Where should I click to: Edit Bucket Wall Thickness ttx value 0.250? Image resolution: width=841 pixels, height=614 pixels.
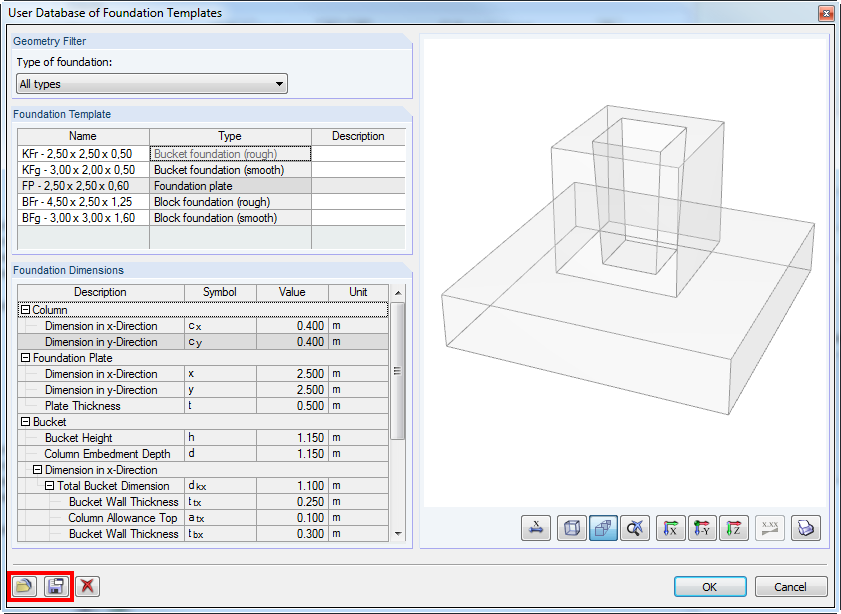pyautogui.click(x=292, y=502)
